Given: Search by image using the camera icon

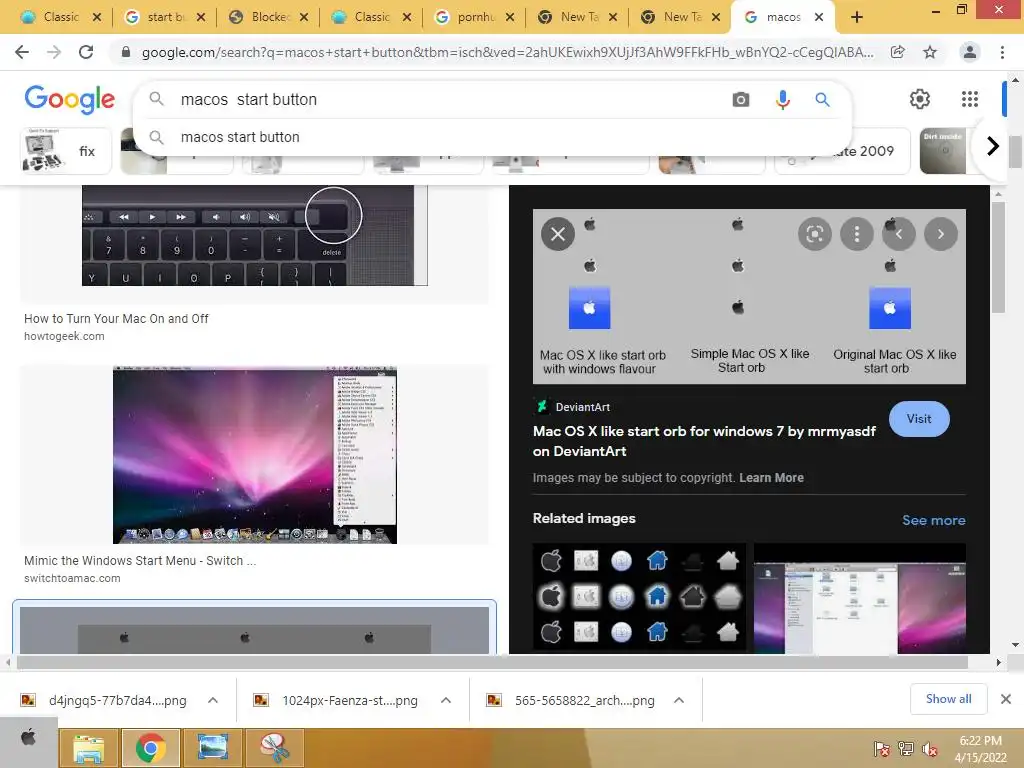Looking at the screenshot, I should 741,99.
